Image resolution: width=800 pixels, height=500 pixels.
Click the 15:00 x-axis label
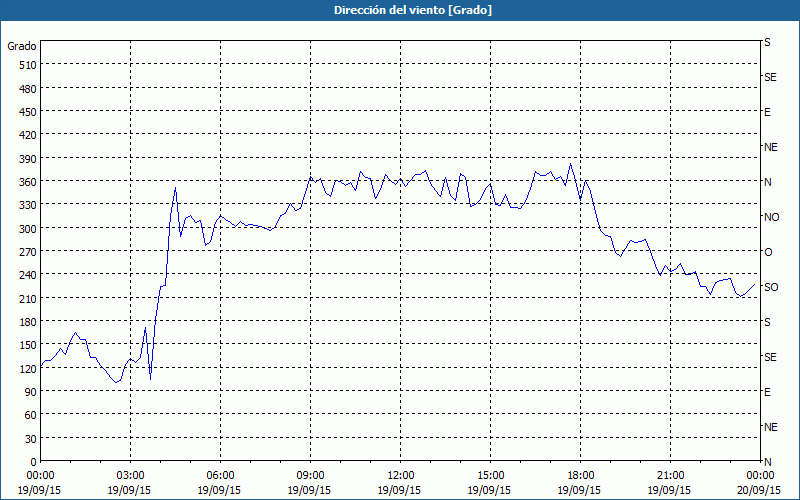490,476
